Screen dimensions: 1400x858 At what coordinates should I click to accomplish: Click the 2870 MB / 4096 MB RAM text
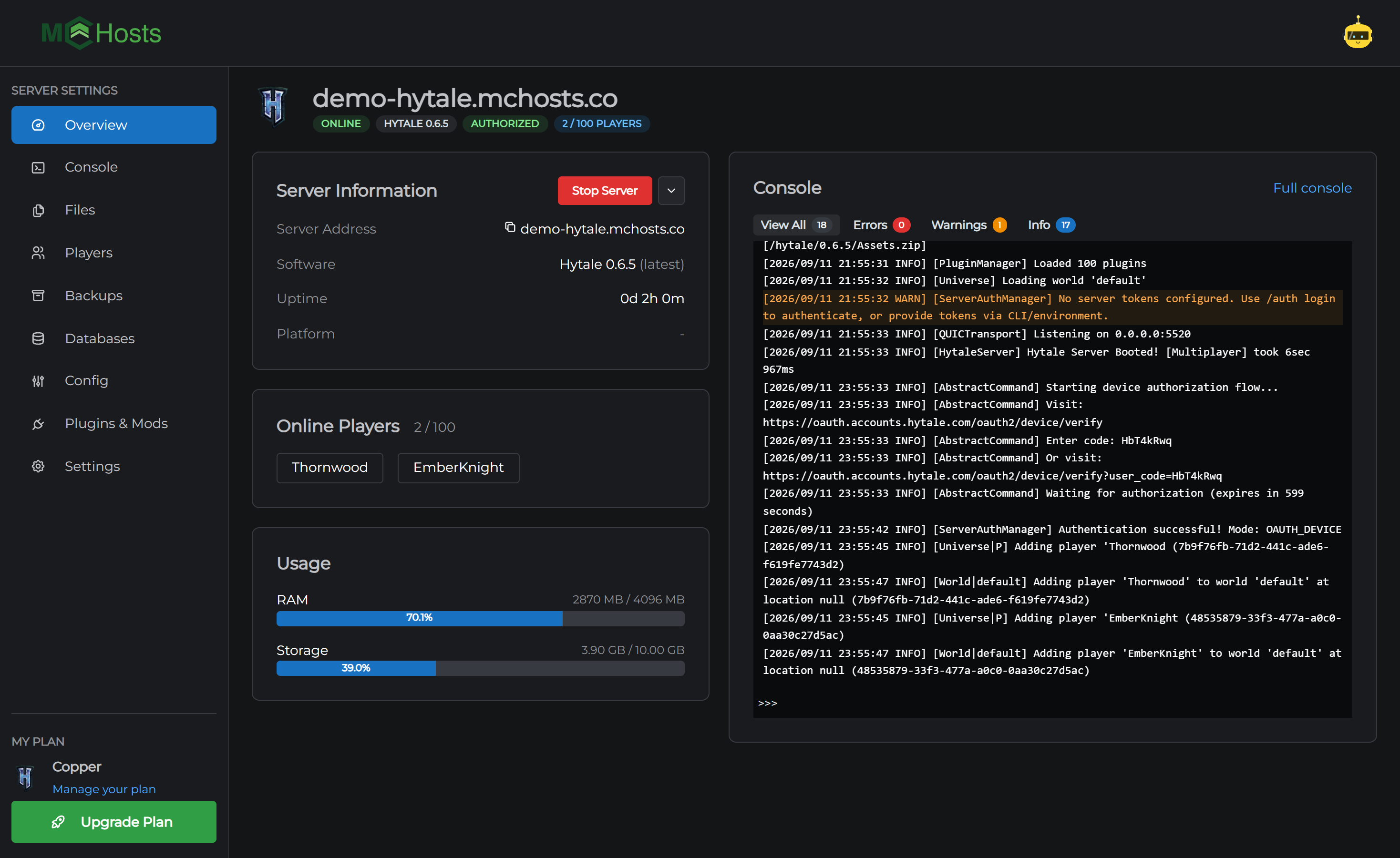(628, 600)
